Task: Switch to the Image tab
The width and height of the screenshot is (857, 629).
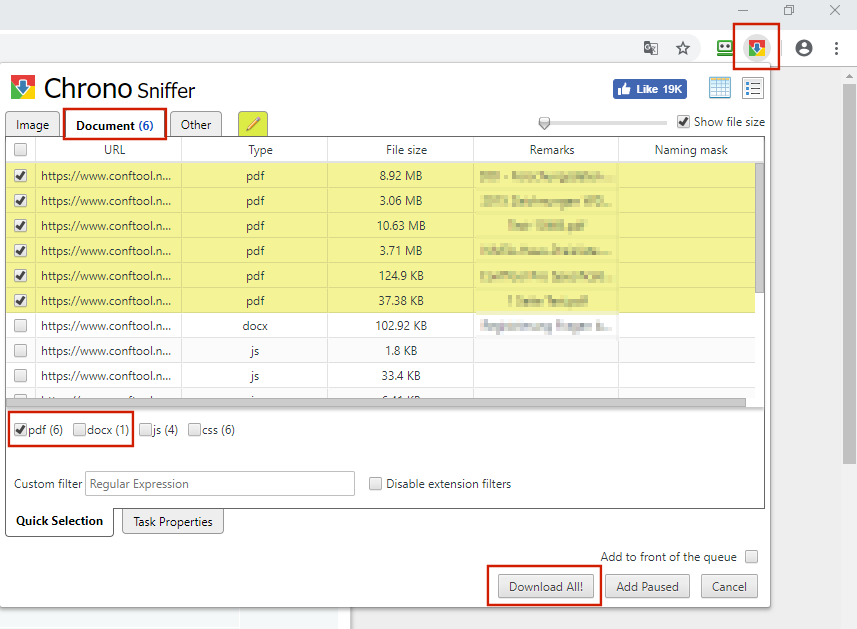Action: pyautogui.click(x=32, y=125)
